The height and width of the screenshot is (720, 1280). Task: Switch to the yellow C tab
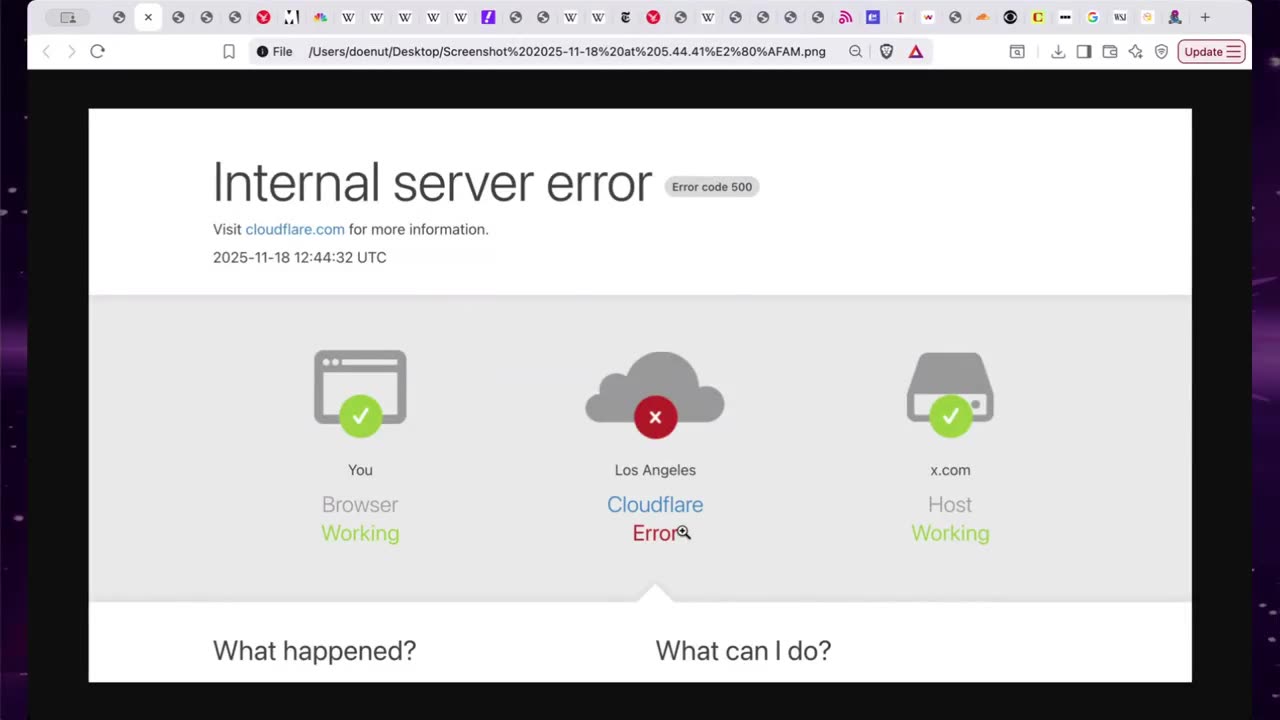click(1038, 17)
